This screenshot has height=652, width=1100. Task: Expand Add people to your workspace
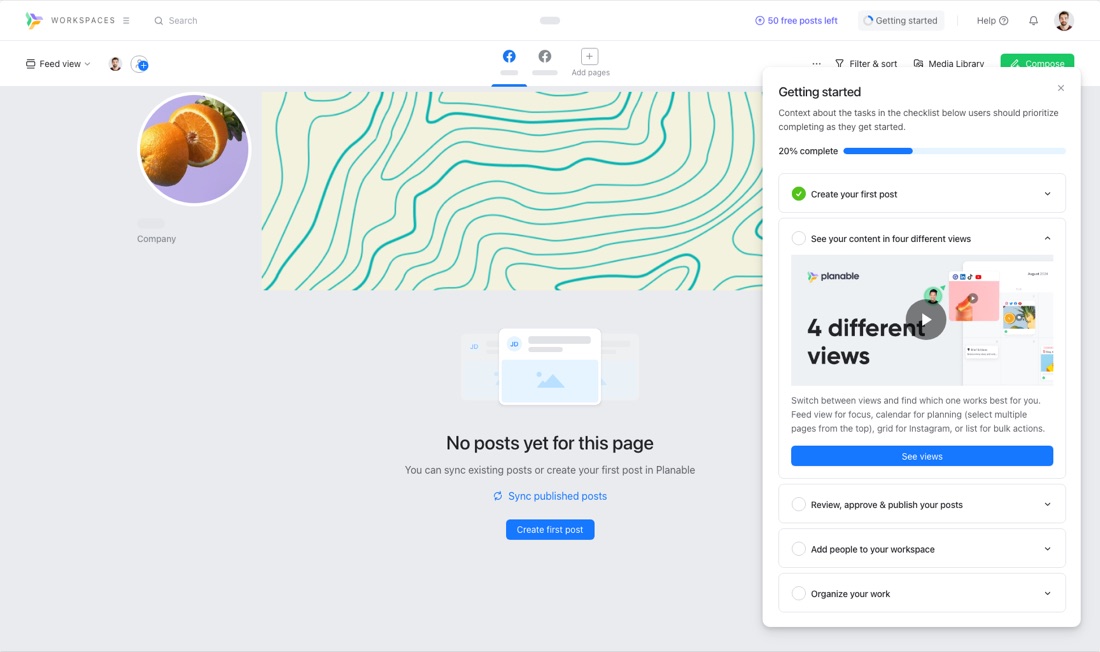pos(1047,549)
